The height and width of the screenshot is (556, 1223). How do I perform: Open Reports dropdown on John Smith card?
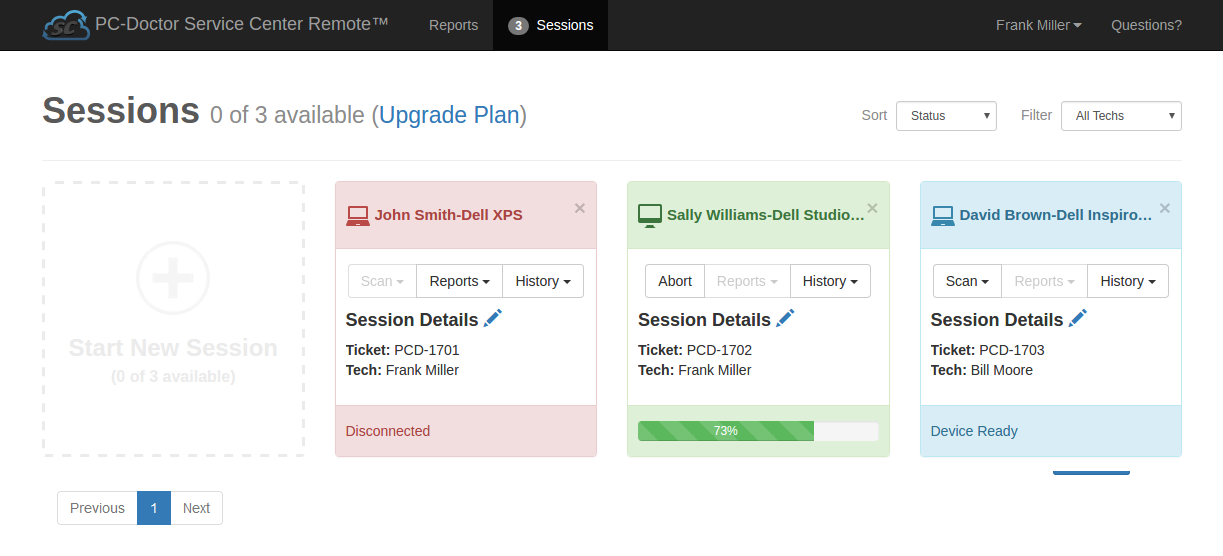pos(459,281)
